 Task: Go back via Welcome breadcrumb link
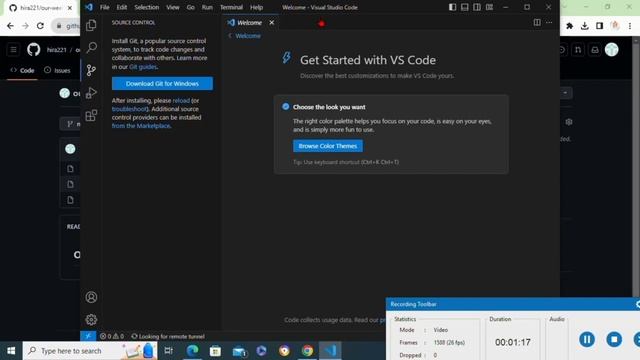pyautogui.click(x=248, y=36)
